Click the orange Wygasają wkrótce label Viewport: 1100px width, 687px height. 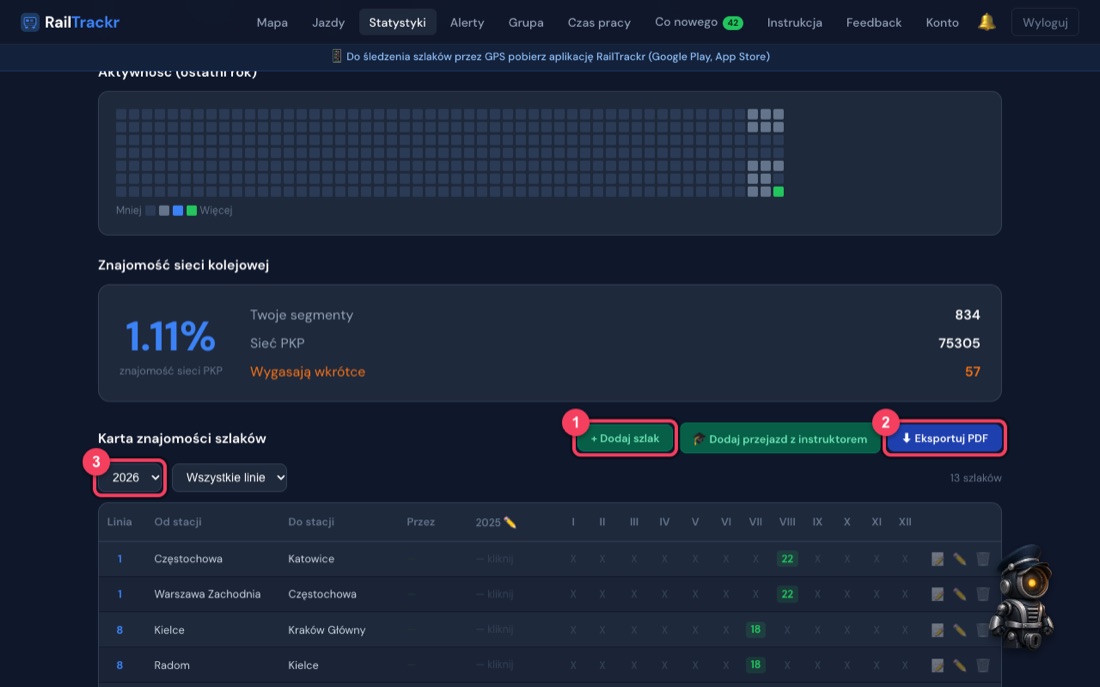tap(308, 372)
